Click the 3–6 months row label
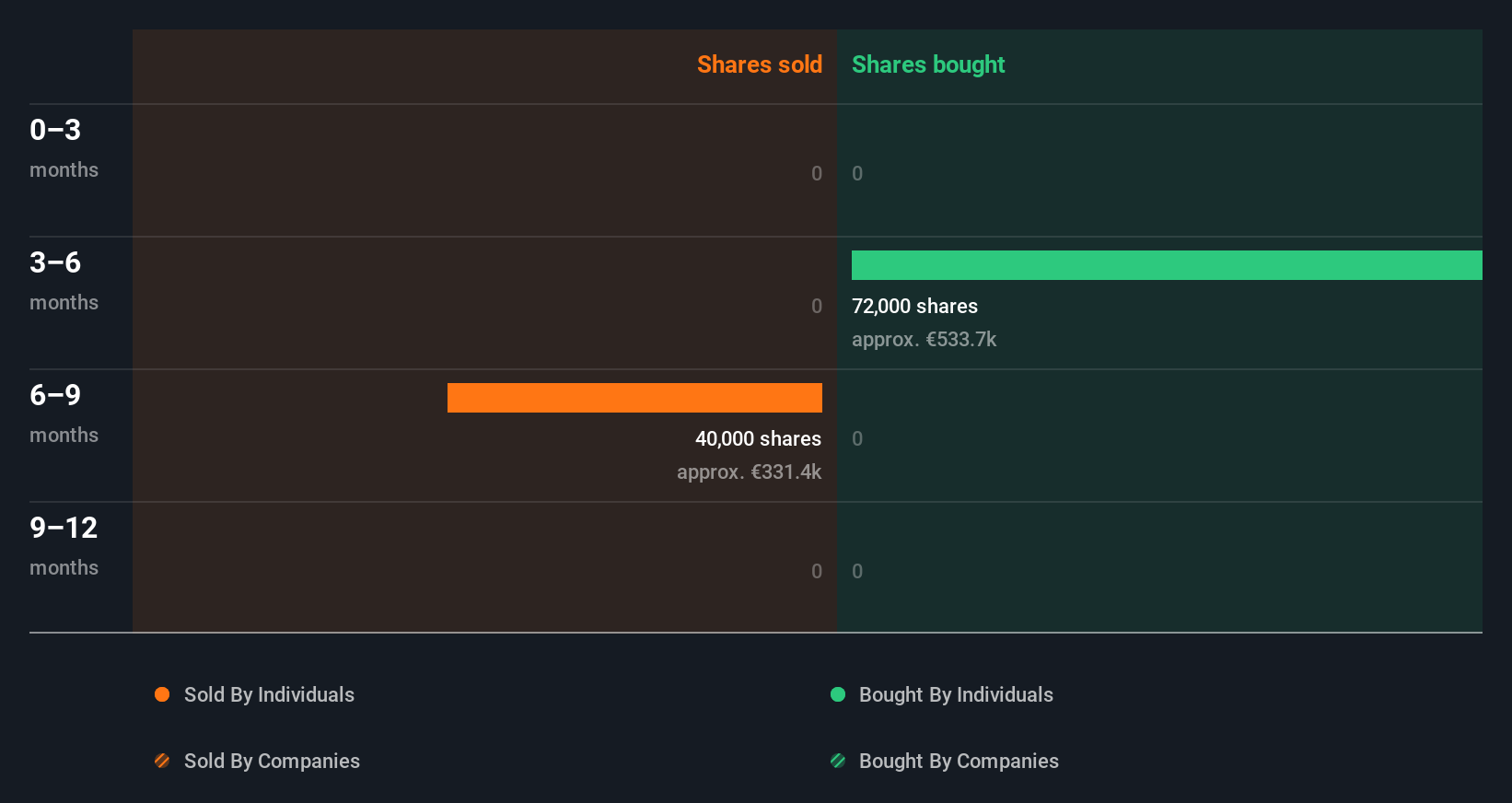Screen dimensions: 1512x803 64,280
